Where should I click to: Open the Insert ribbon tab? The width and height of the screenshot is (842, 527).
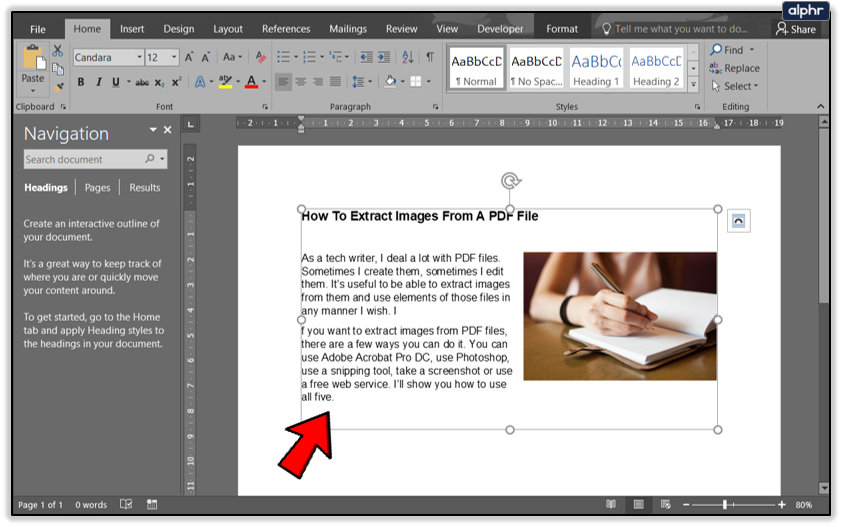point(132,29)
